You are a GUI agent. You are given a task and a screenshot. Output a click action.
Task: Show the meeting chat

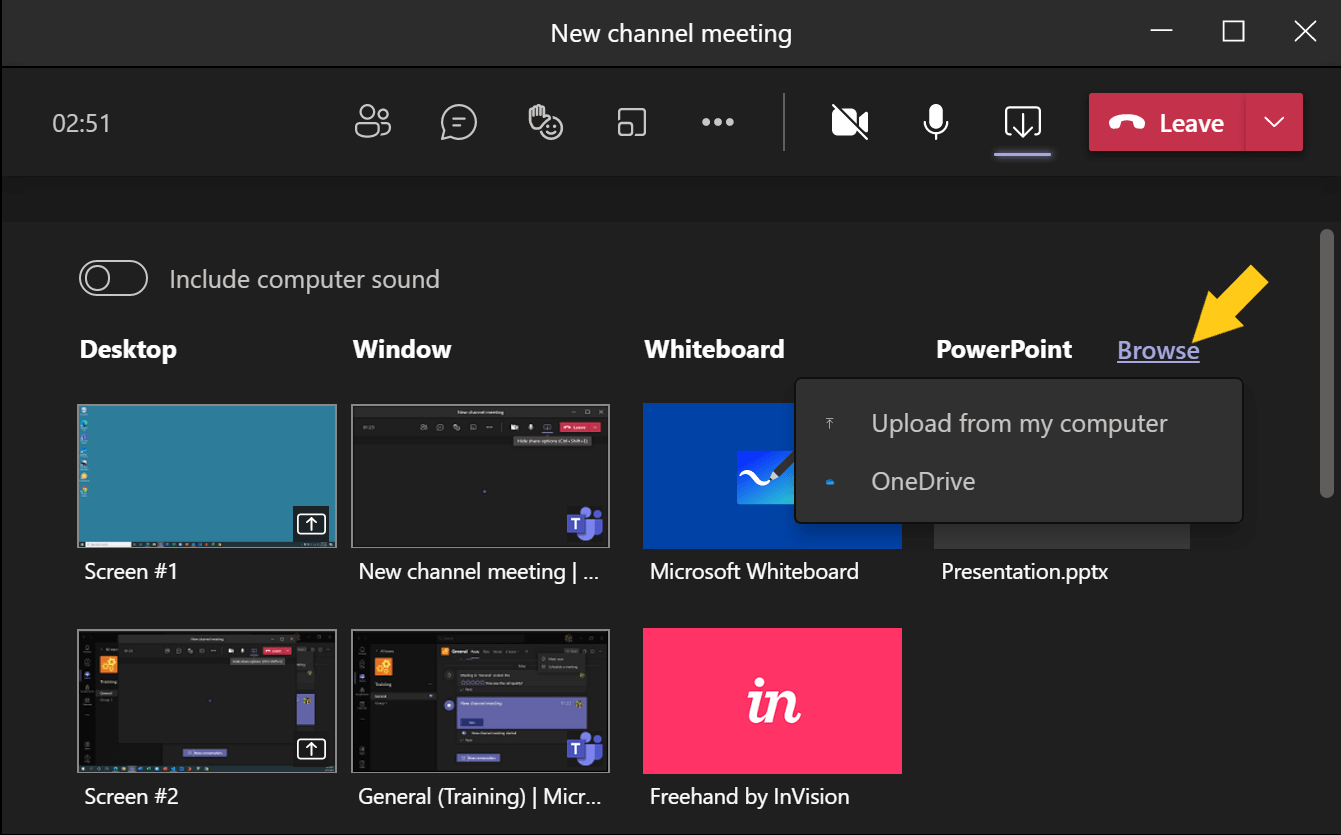pos(458,123)
